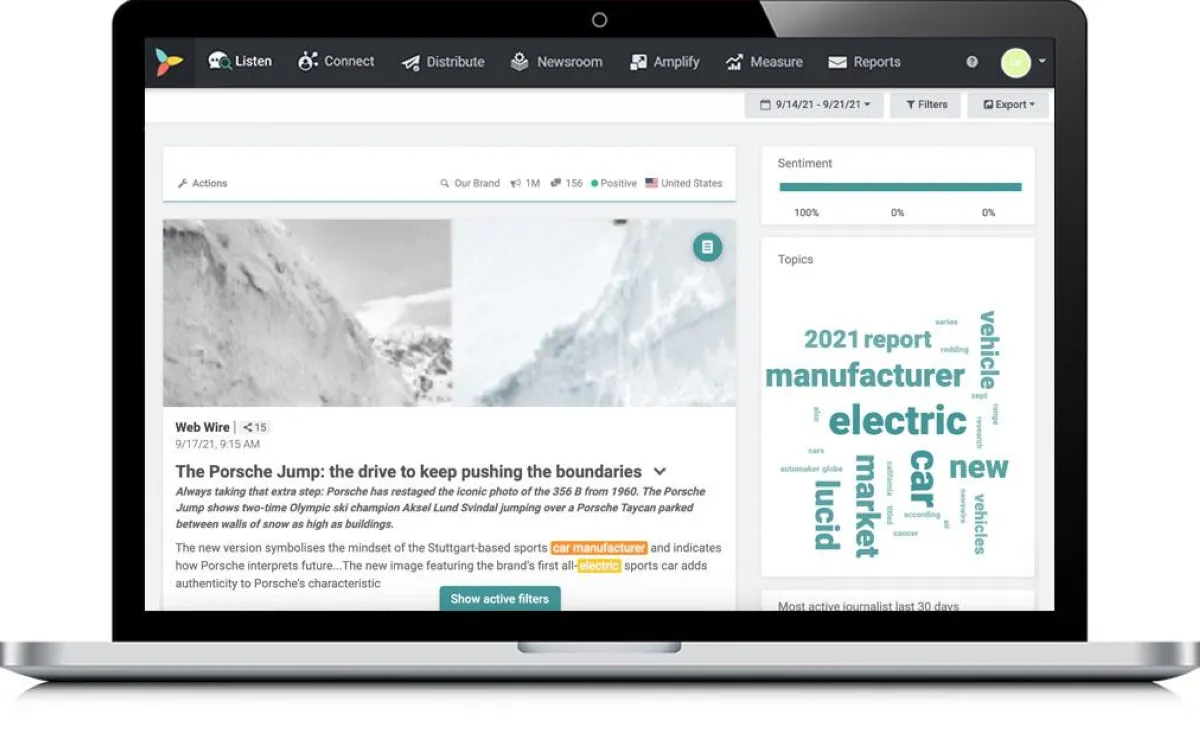Screen dimensions: 1200x735
Task: Click the Positive sentiment indicator
Action: (x=614, y=183)
